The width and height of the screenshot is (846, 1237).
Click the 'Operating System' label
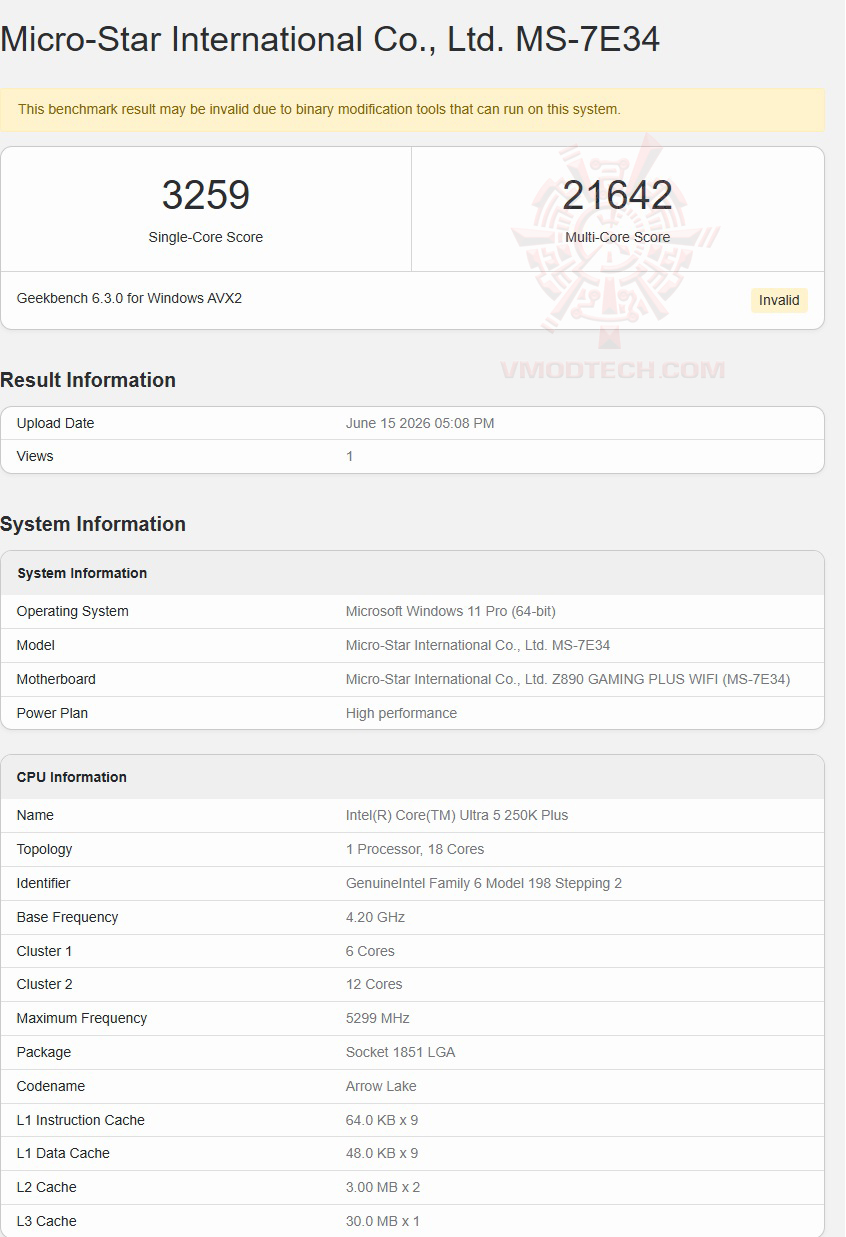[x=73, y=611]
